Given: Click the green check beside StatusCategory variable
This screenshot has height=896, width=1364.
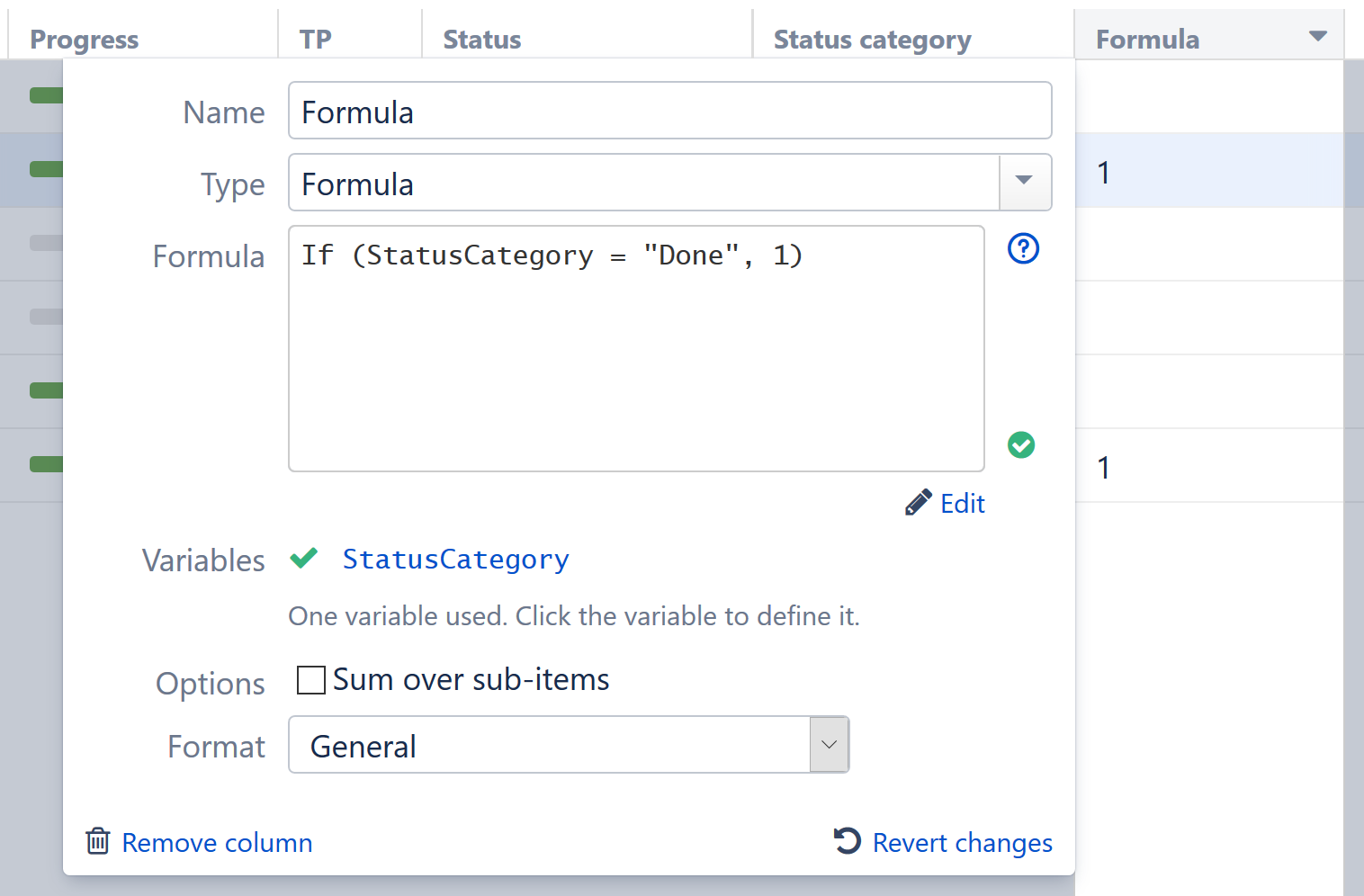Looking at the screenshot, I should coord(303,558).
